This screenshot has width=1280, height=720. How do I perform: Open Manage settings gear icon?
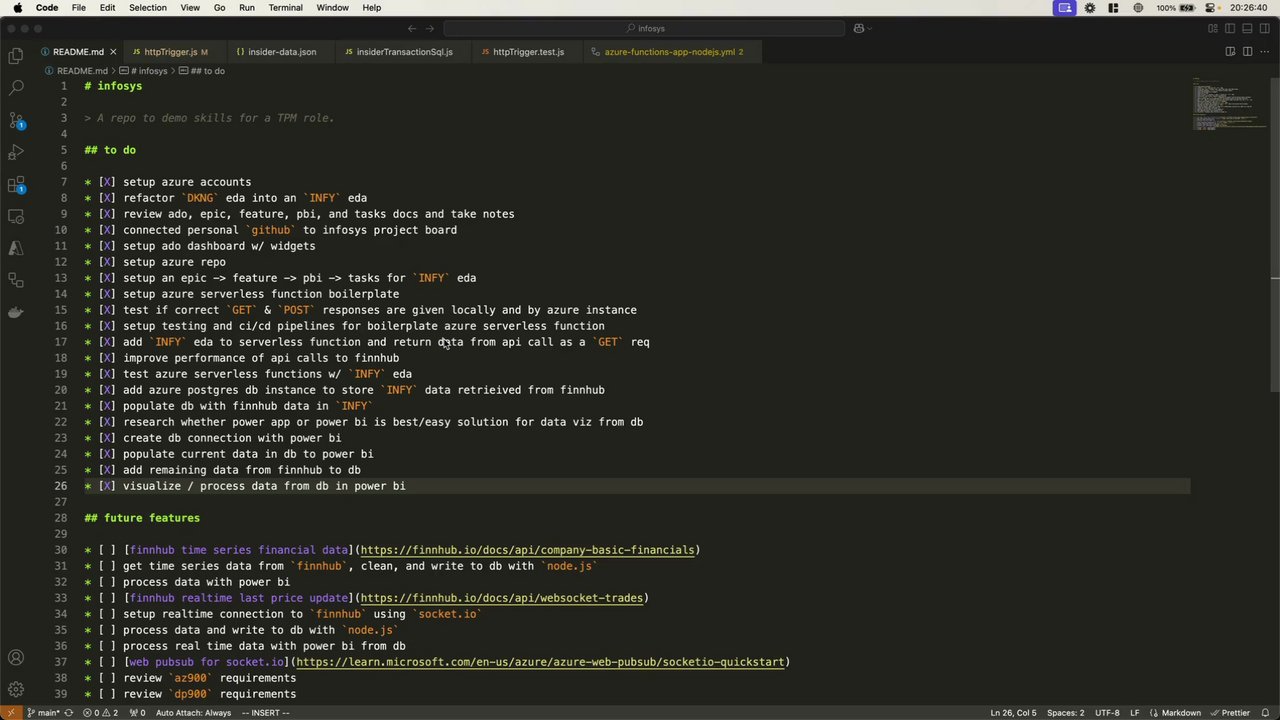[16, 689]
